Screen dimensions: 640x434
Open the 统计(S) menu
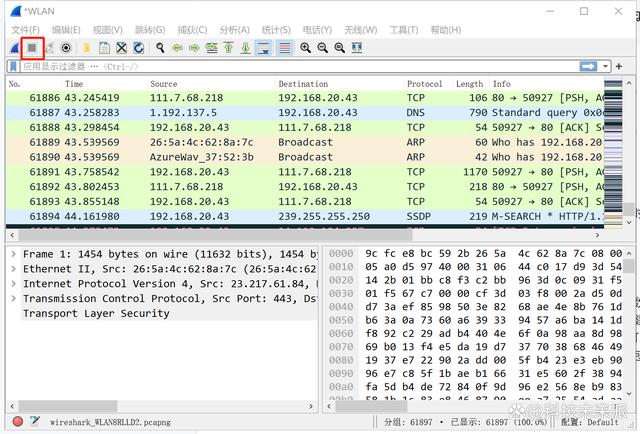tap(276, 30)
